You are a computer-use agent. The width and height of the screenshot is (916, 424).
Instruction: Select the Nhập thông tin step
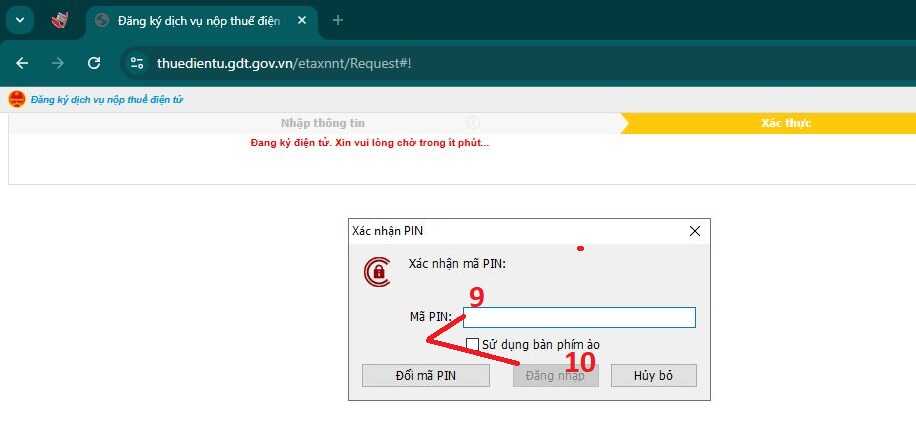[322, 123]
